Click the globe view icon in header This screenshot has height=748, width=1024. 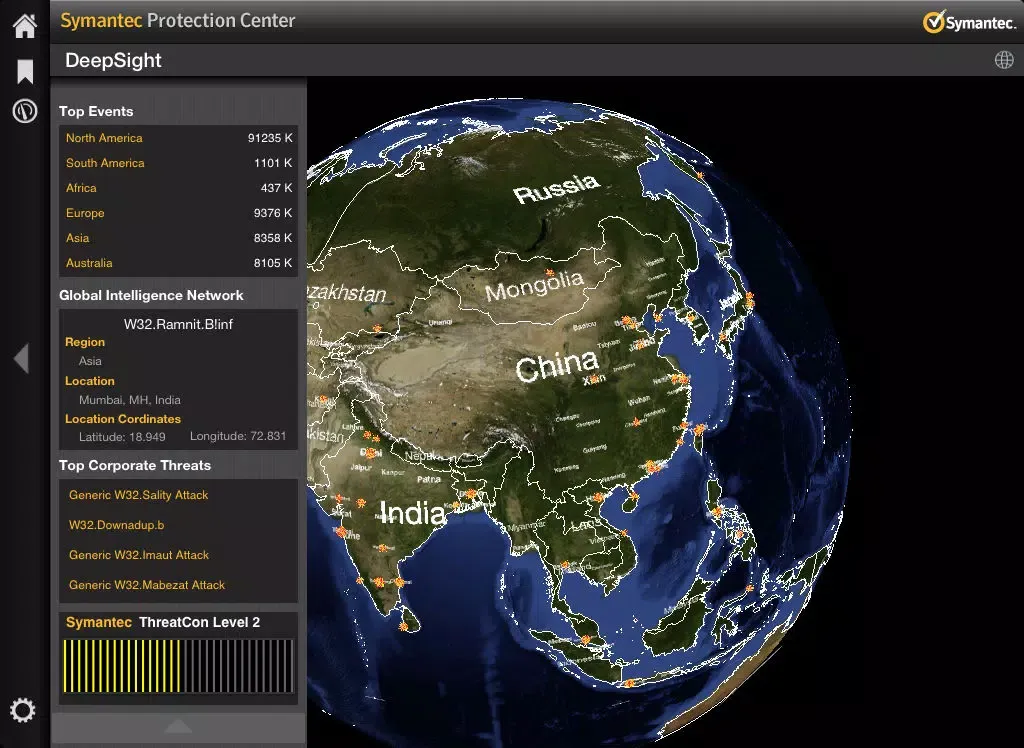(1004, 60)
